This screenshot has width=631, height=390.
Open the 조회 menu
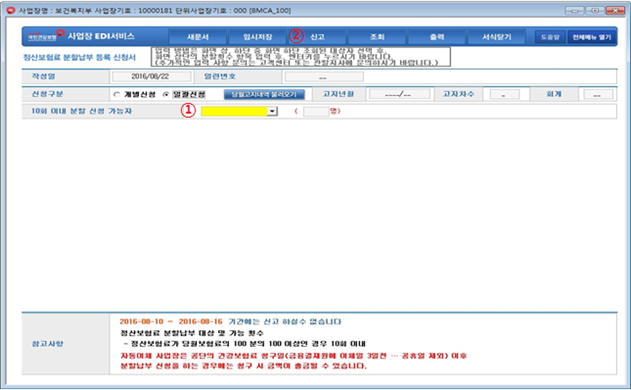[377, 37]
